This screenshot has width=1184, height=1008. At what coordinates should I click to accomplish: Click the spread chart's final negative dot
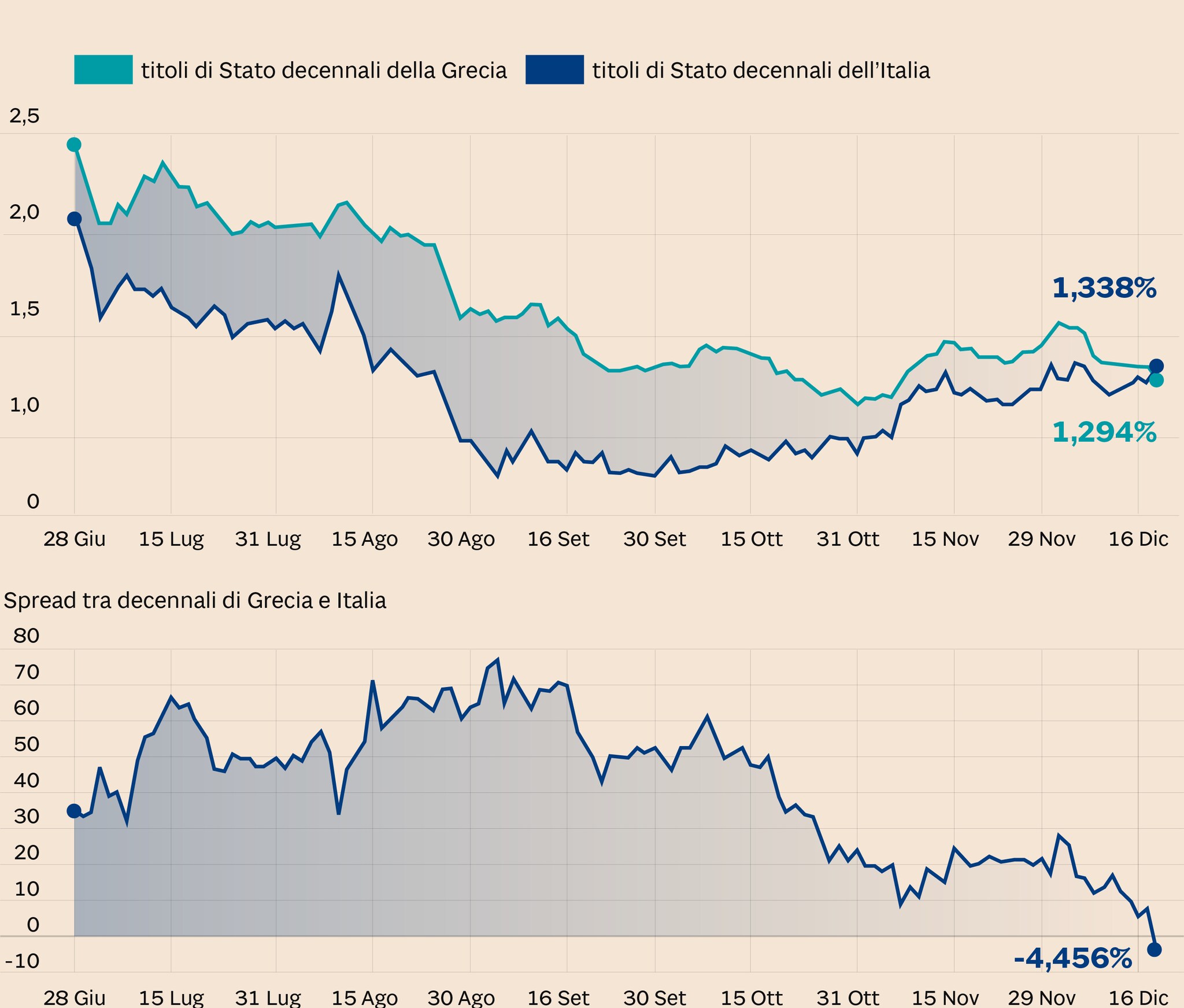[1154, 950]
